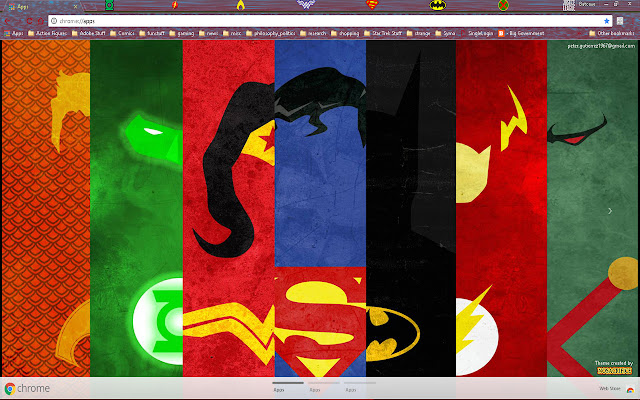Open the misc bookmark folder
The height and width of the screenshot is (400, 640).
click(x=232, y=33)
